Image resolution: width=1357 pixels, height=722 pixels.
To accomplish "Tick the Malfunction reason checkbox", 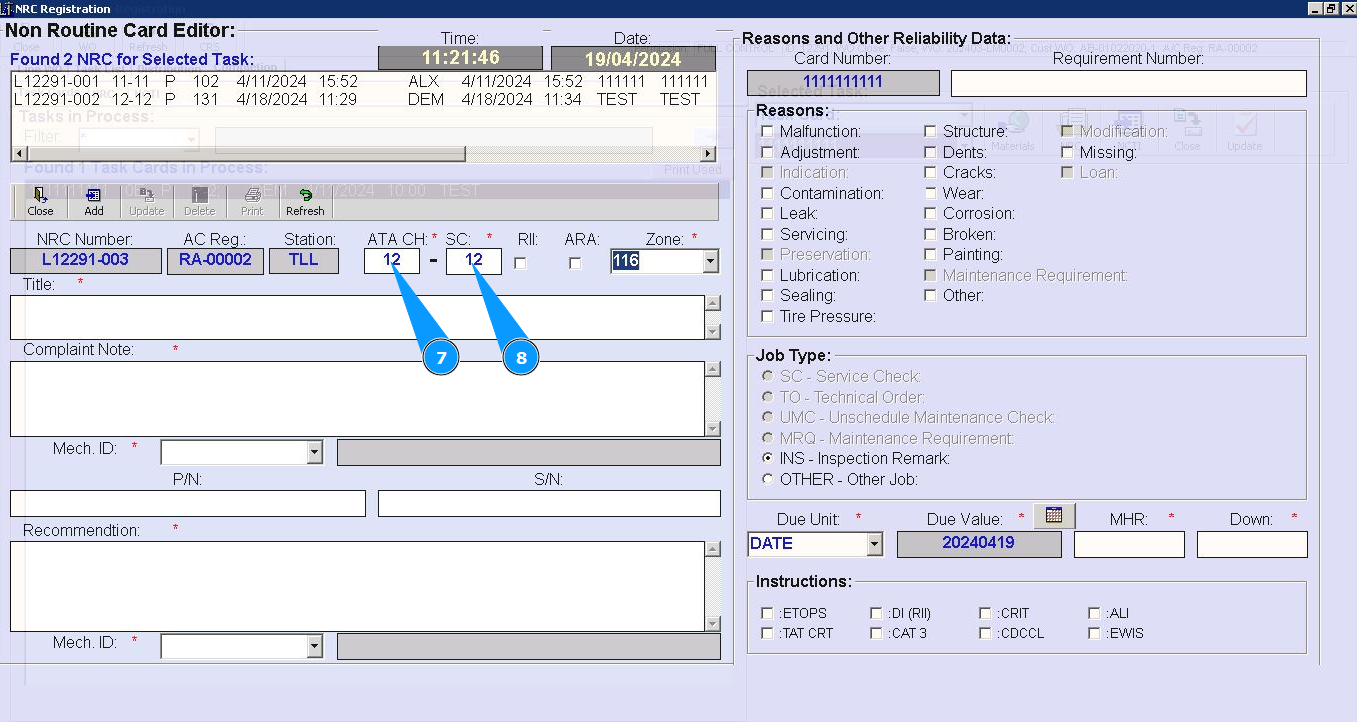I will [767, 131].
